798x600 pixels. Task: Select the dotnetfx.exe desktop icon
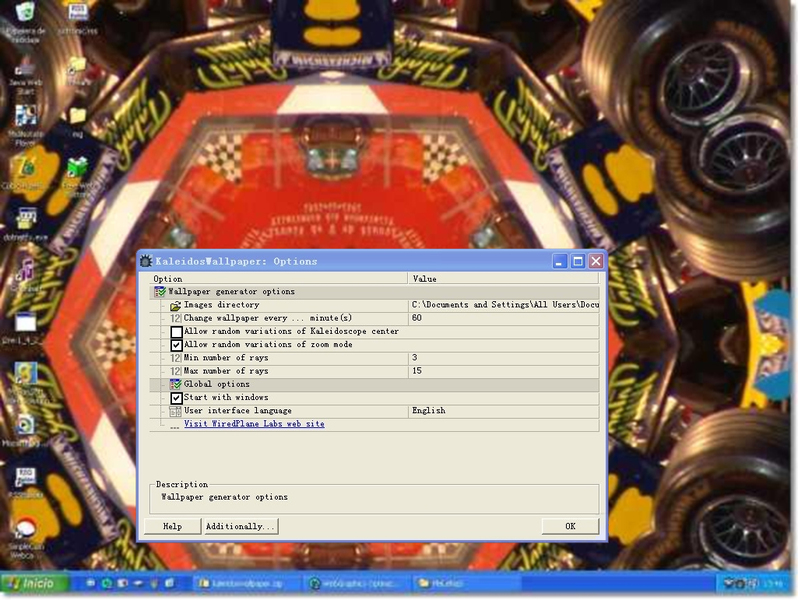coord(25,224)
